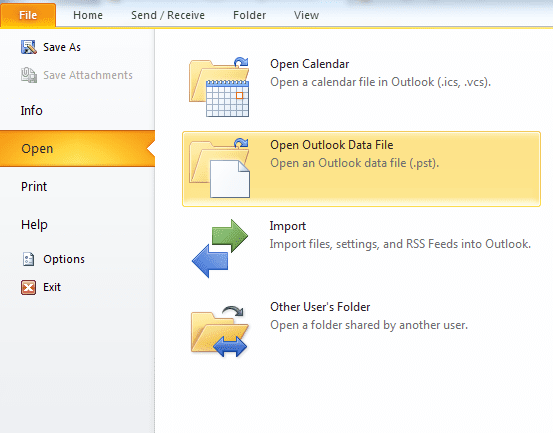Open the Options text label

click(64, 259)
